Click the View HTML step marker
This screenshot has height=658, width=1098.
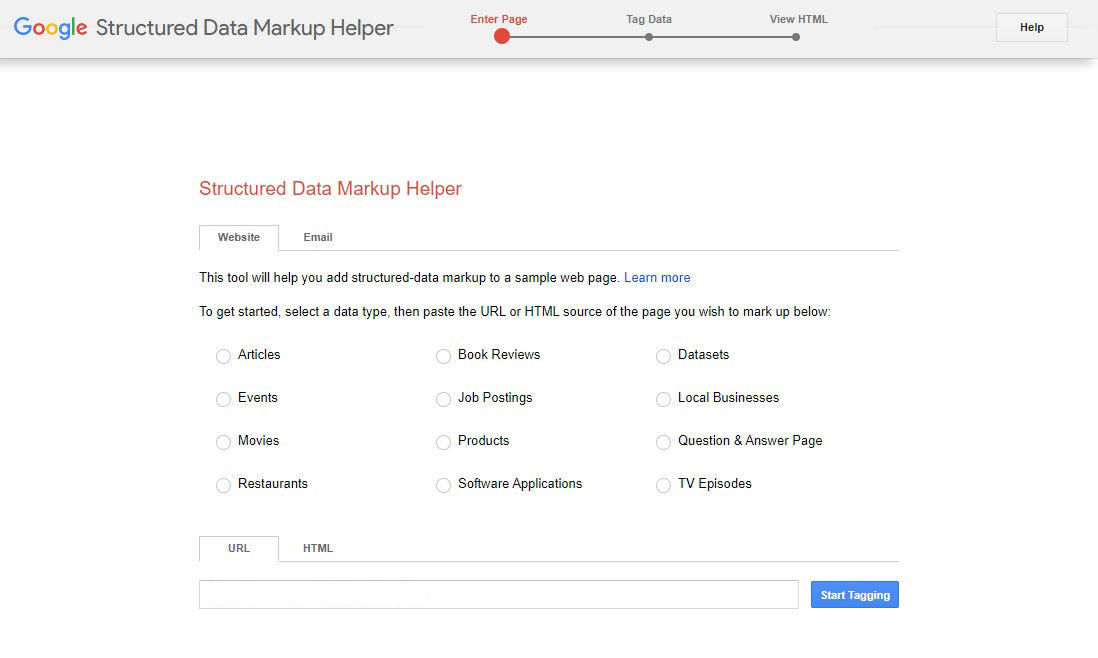point(795,37)
